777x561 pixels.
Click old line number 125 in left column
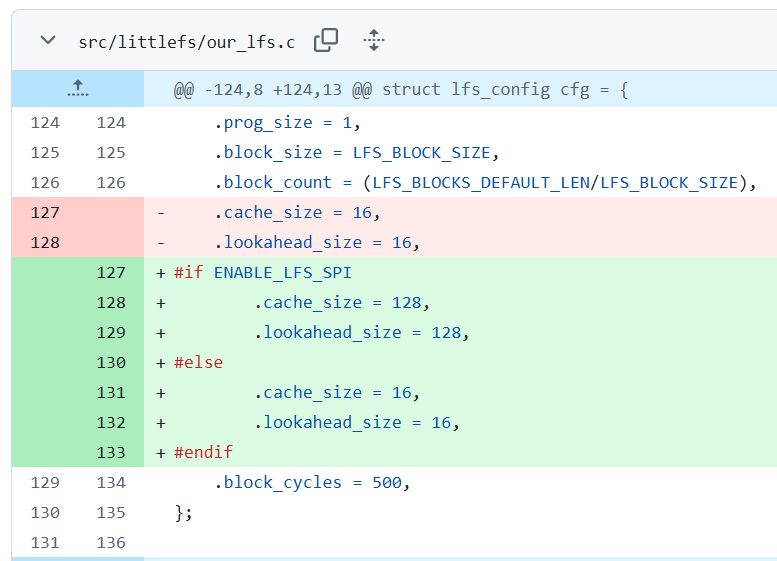click(45, 153)
